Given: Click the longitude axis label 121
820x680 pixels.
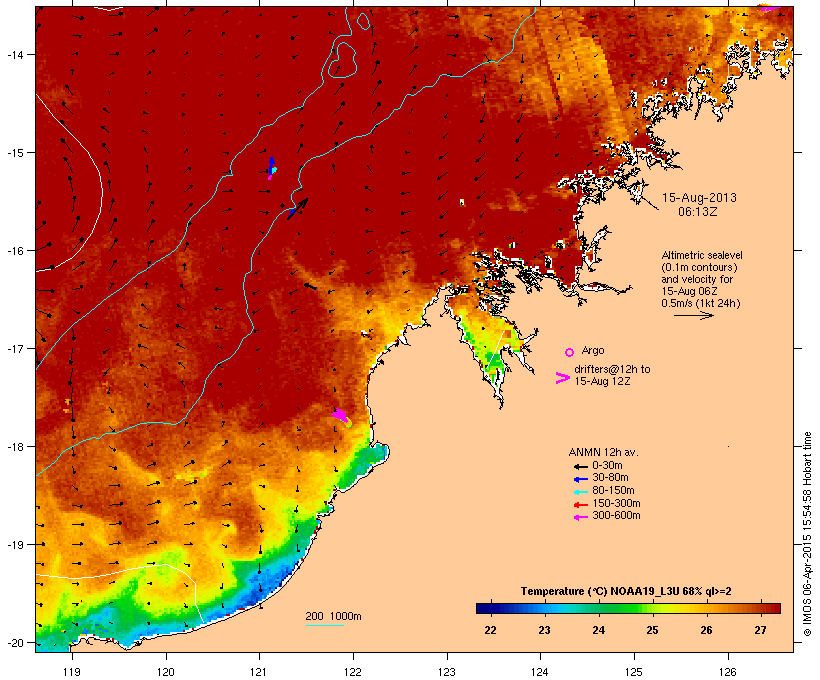Looking at the screenshot, I should tap(259, 672).
